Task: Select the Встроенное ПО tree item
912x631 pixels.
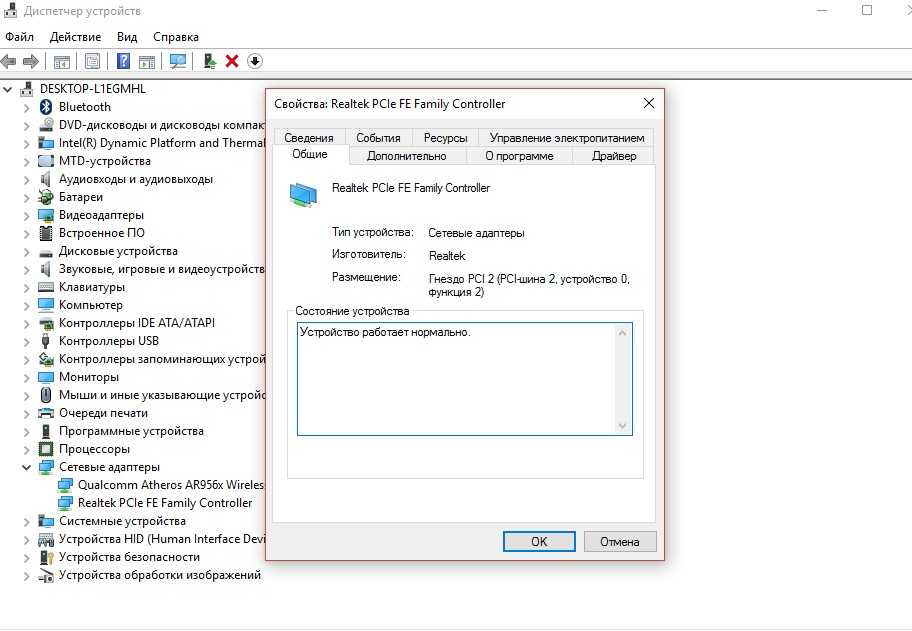Action: point(102,233)
